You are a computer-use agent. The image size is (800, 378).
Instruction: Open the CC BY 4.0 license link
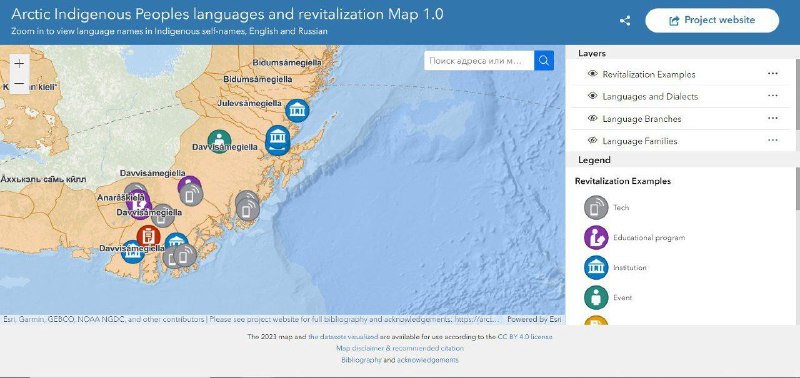click(x=525, y=337)
